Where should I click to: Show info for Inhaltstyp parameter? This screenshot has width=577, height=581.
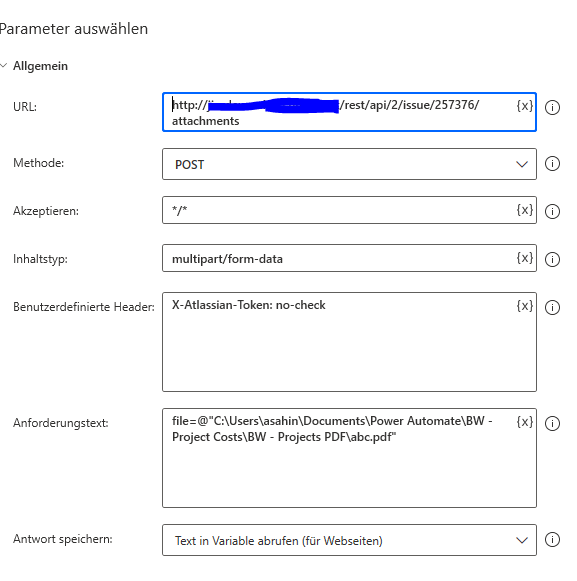[552, 259]
